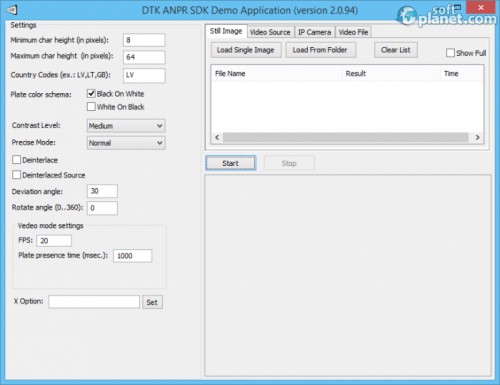
Task: Focus the Country Codes field
Action: click(144, 75)
